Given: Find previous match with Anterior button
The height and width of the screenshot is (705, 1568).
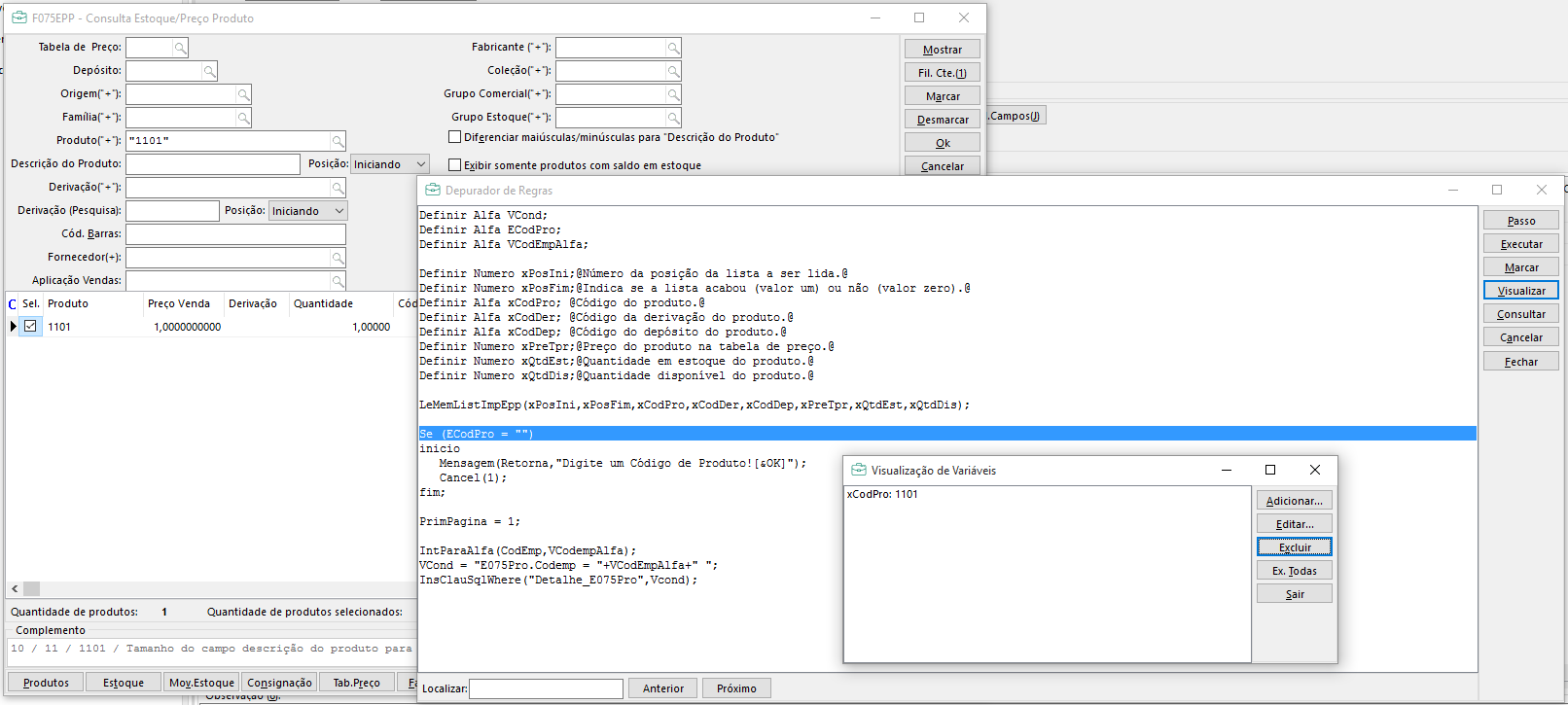Looking at the screenshot, I should 662,688.
